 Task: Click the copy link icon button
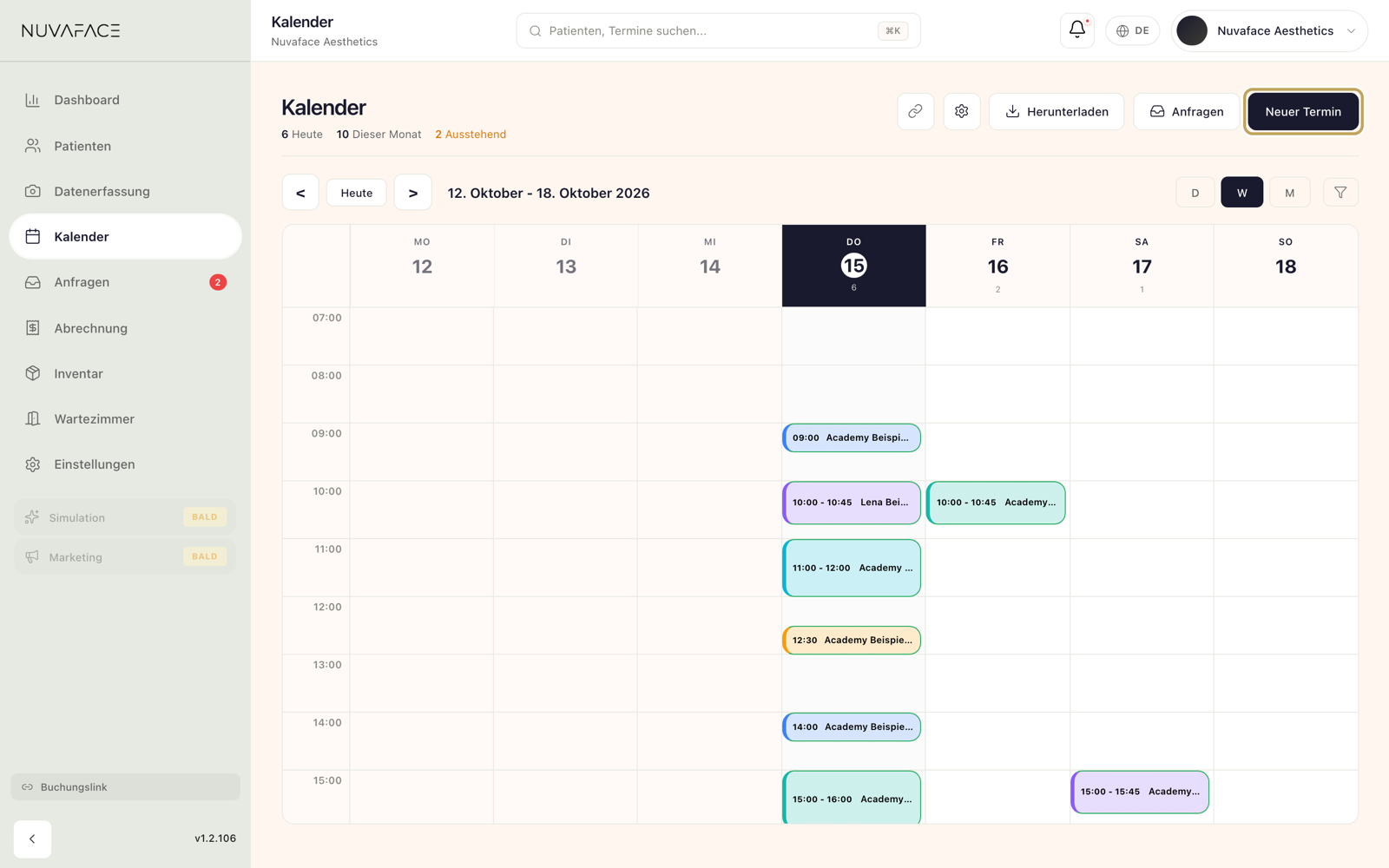(915, 111)
